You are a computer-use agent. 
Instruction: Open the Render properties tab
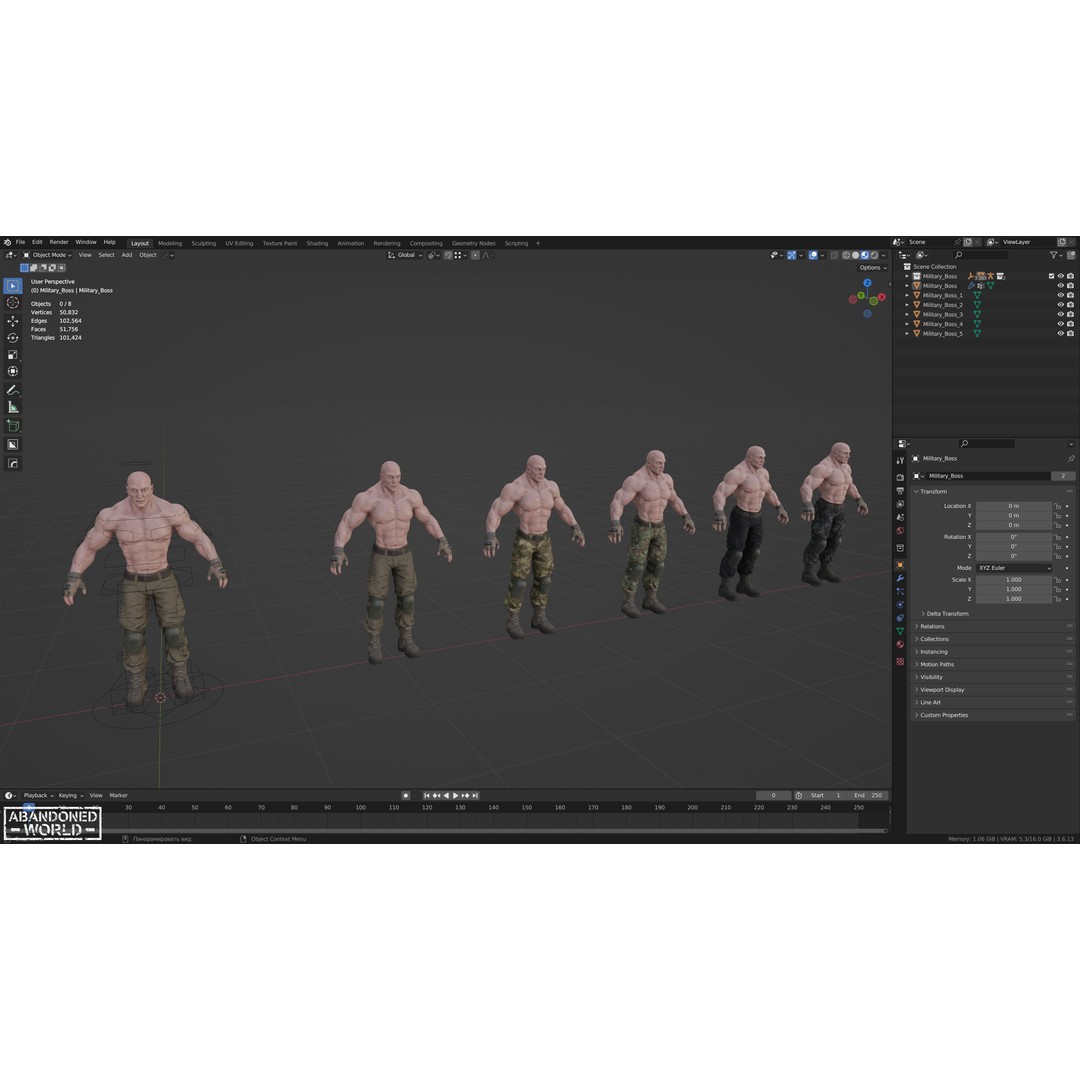(900, 477)
